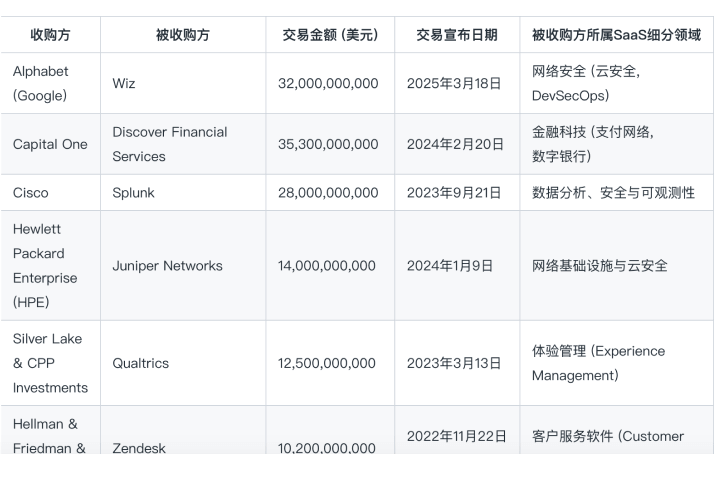Click the amount 12,500,000,000
Viewport: 714px width, 493px height.
click(326, 363)
